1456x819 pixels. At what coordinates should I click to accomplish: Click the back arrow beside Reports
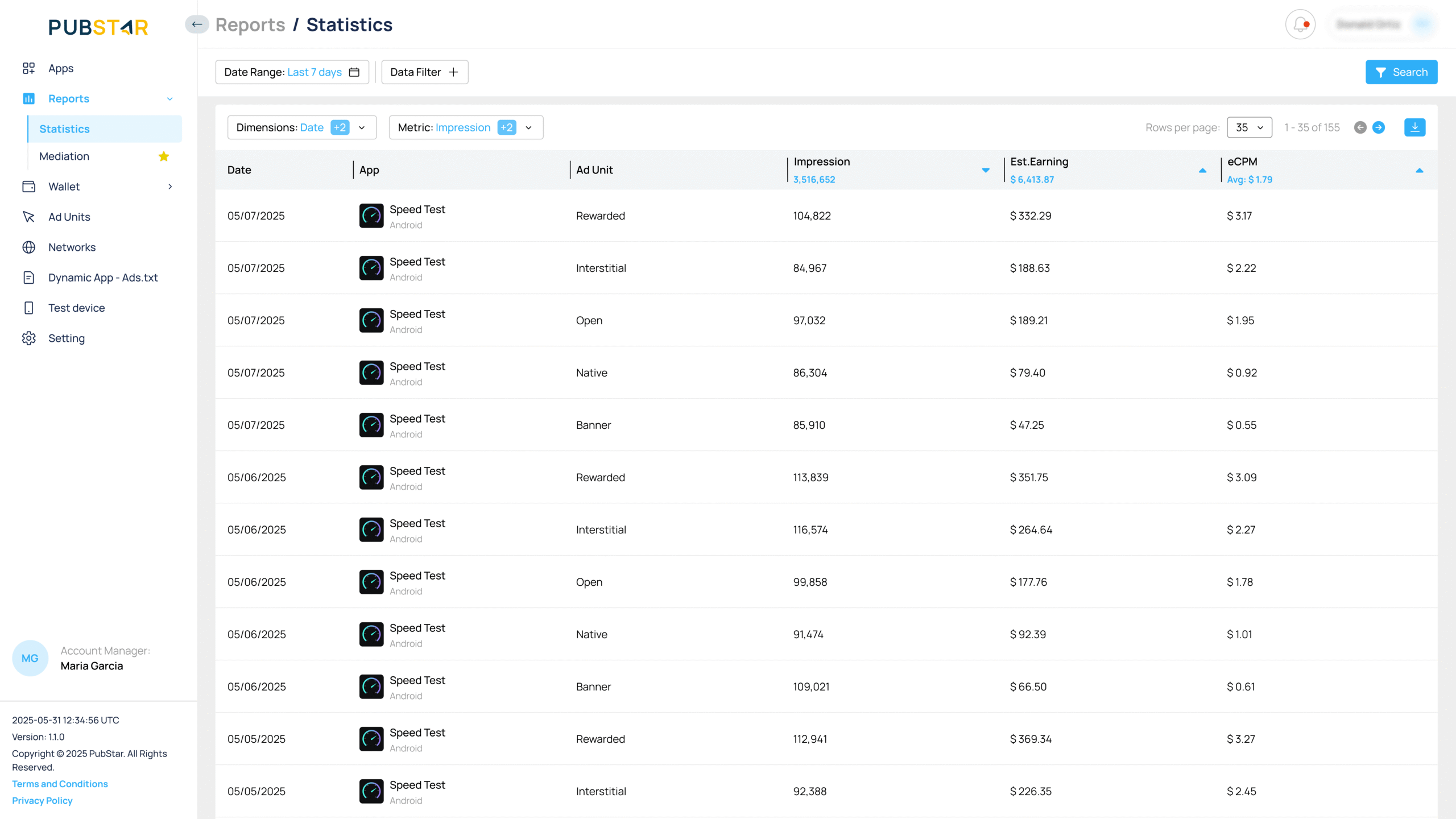197,24
